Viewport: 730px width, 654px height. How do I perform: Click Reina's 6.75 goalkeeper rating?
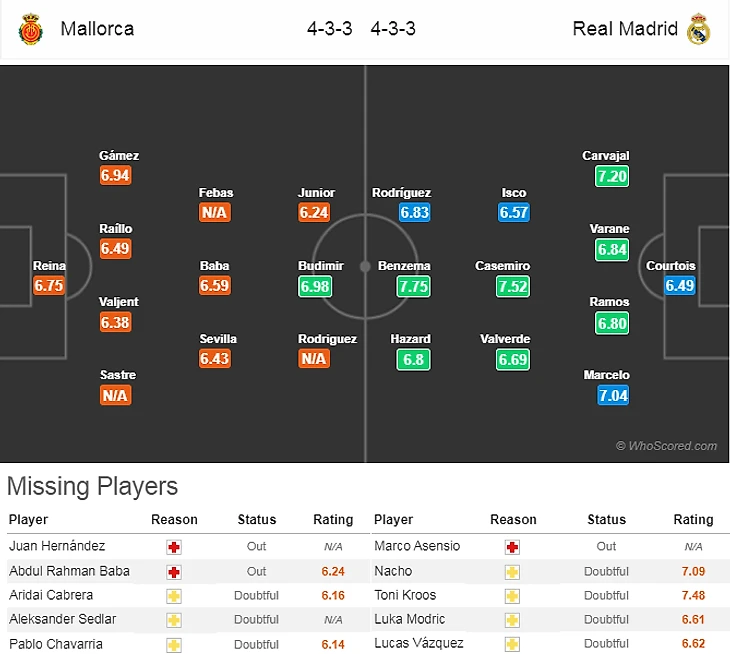coord(49,286)
